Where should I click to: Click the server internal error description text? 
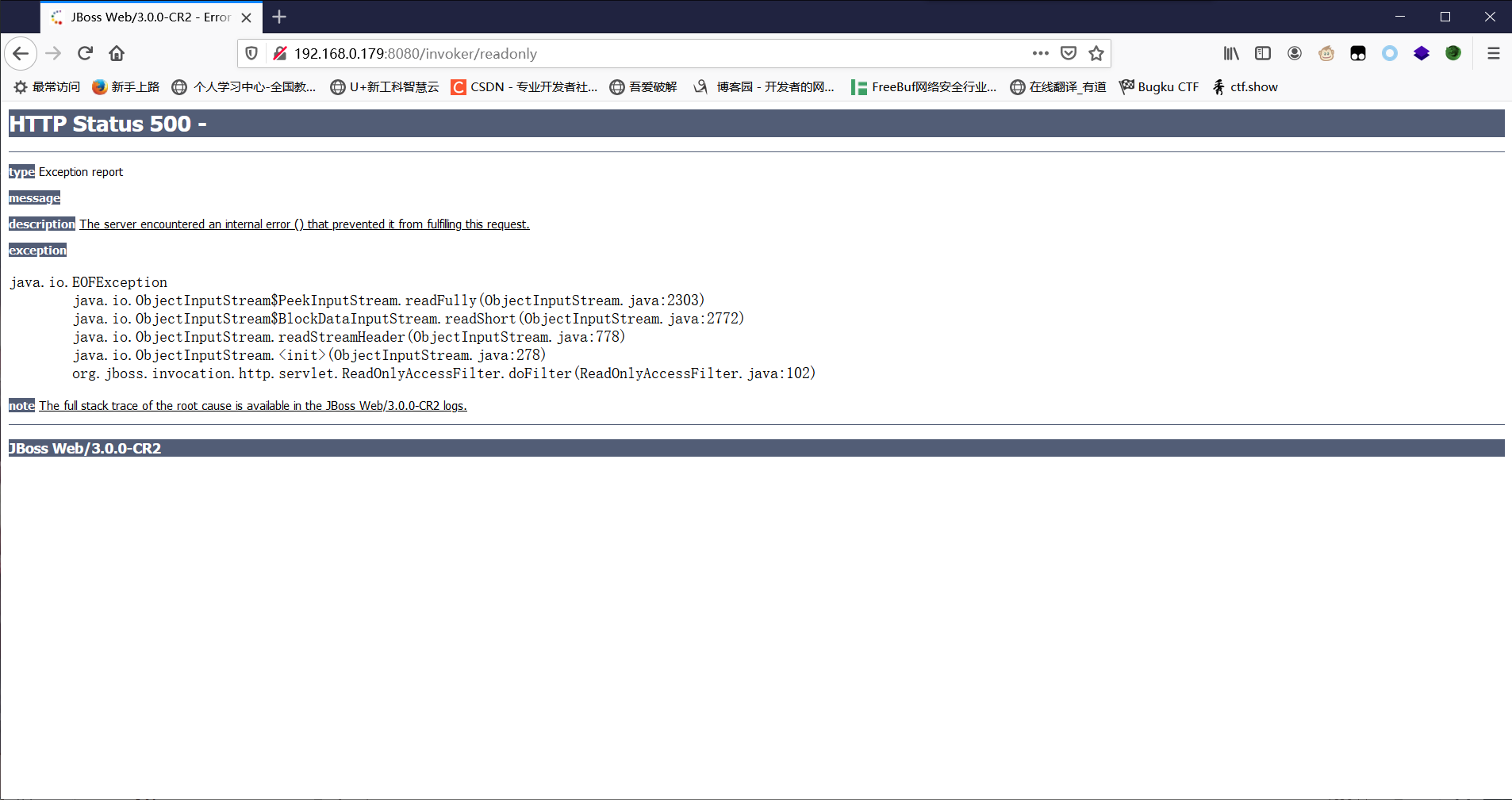click(305, 224)
